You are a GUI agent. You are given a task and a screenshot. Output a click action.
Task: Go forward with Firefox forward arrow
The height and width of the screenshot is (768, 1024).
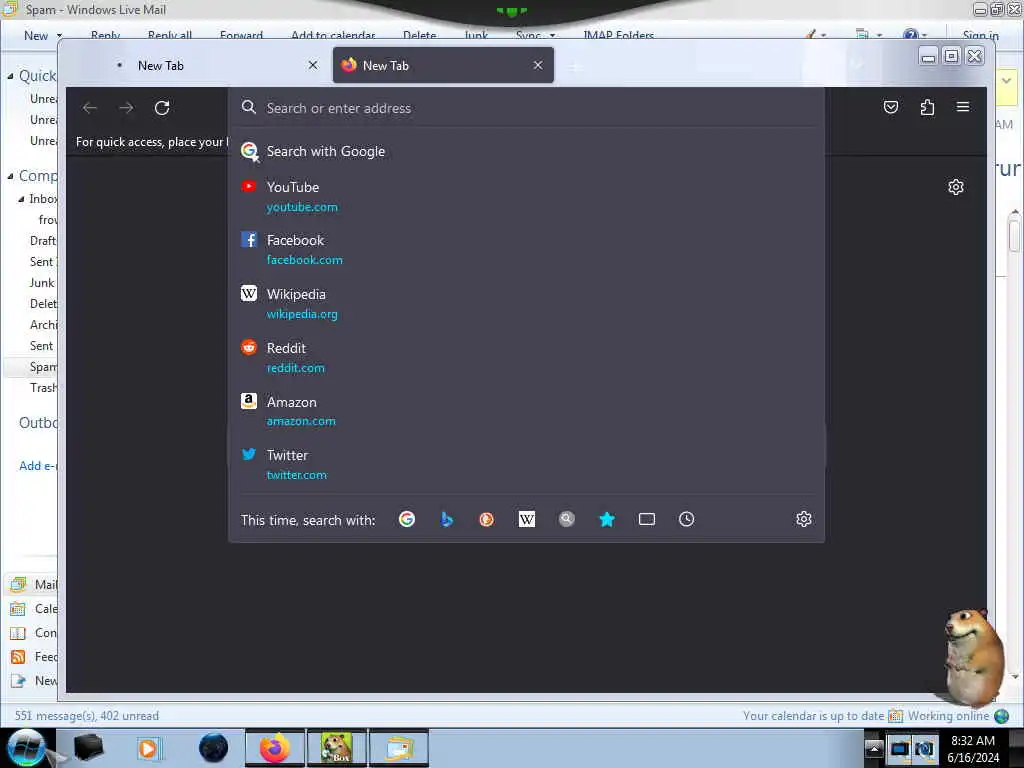[x=126, y=108]
